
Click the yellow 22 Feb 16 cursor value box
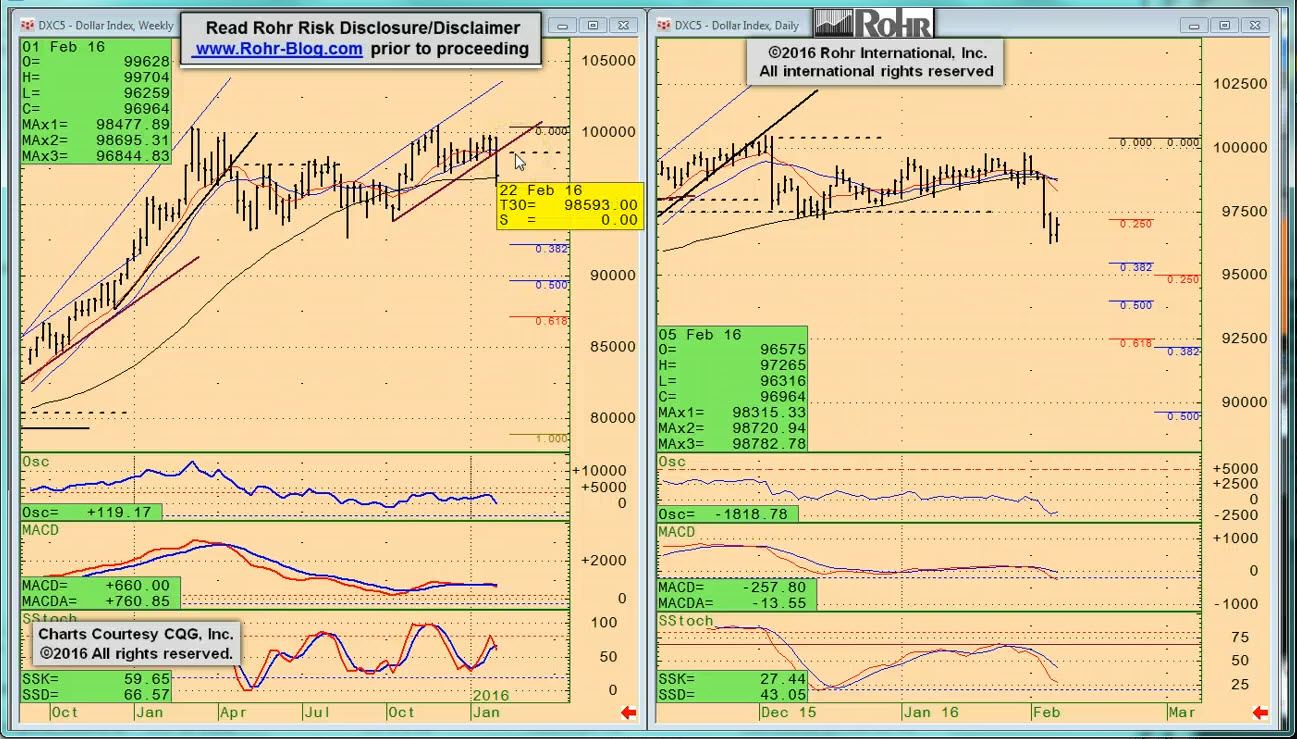[x=570, y=205]
